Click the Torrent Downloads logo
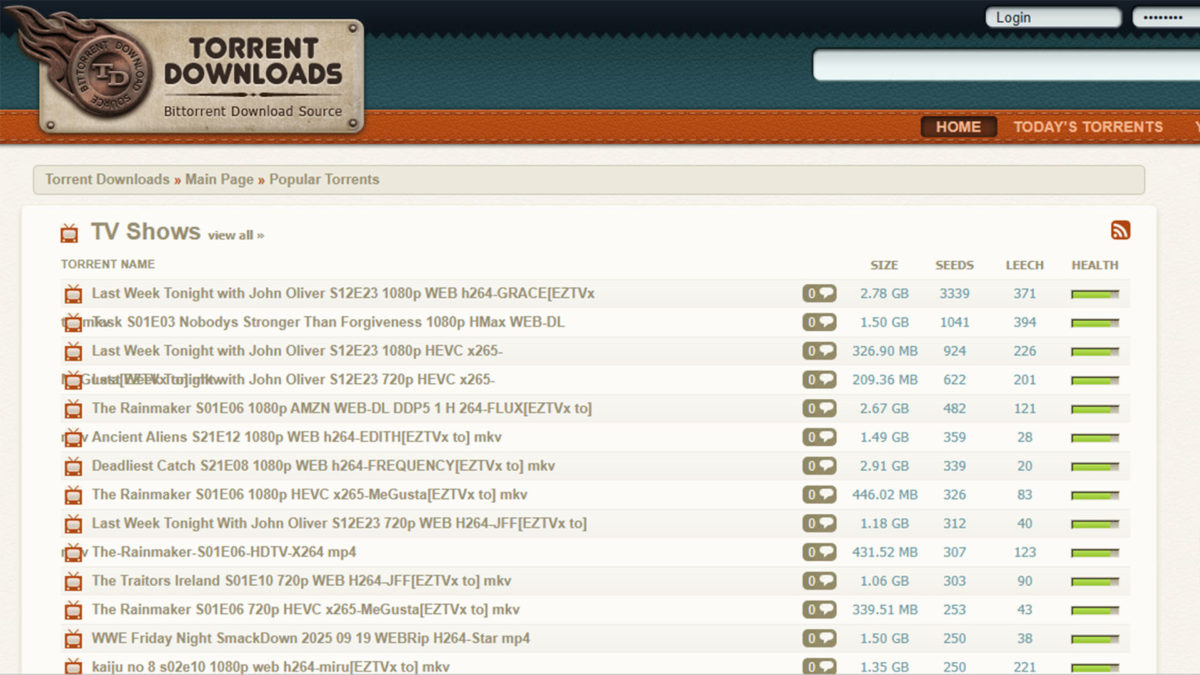This screenshot has height=675, width=1200. click(x=200, y=72)
